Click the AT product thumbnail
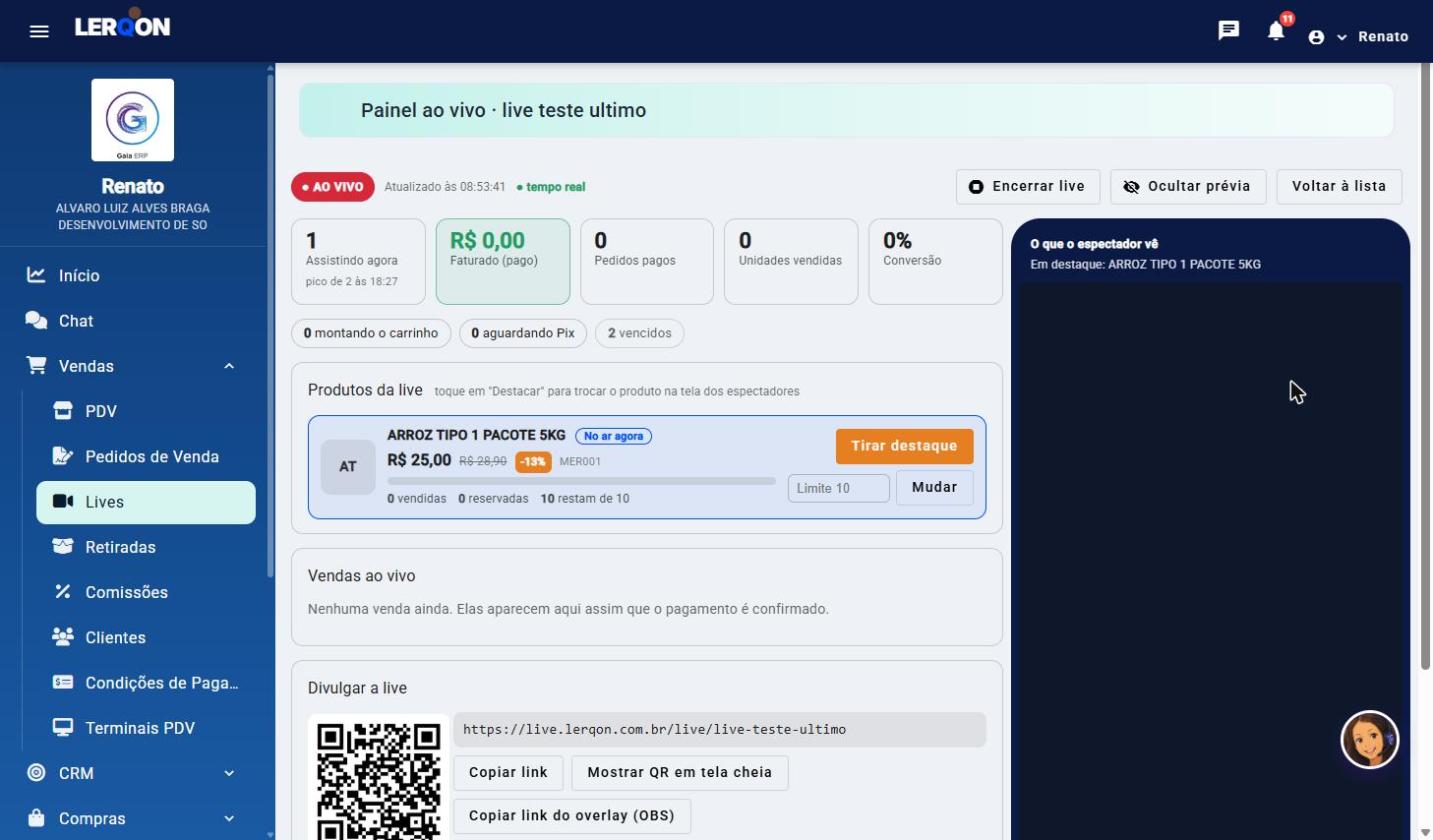 (x=348, y=466)
